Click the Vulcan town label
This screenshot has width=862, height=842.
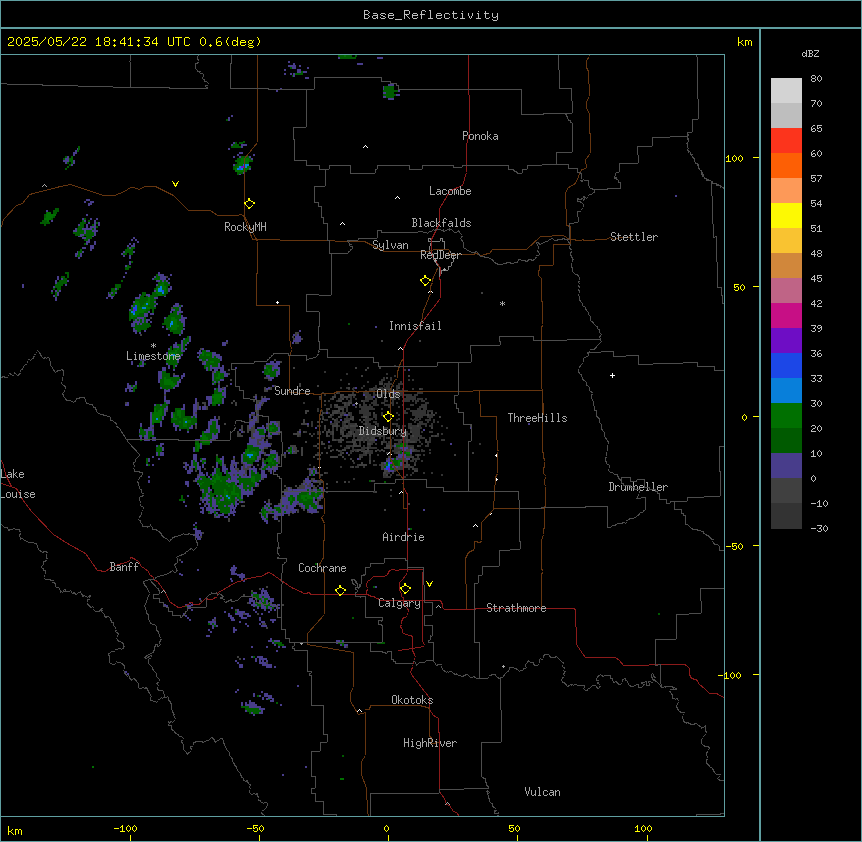point(543,792)
